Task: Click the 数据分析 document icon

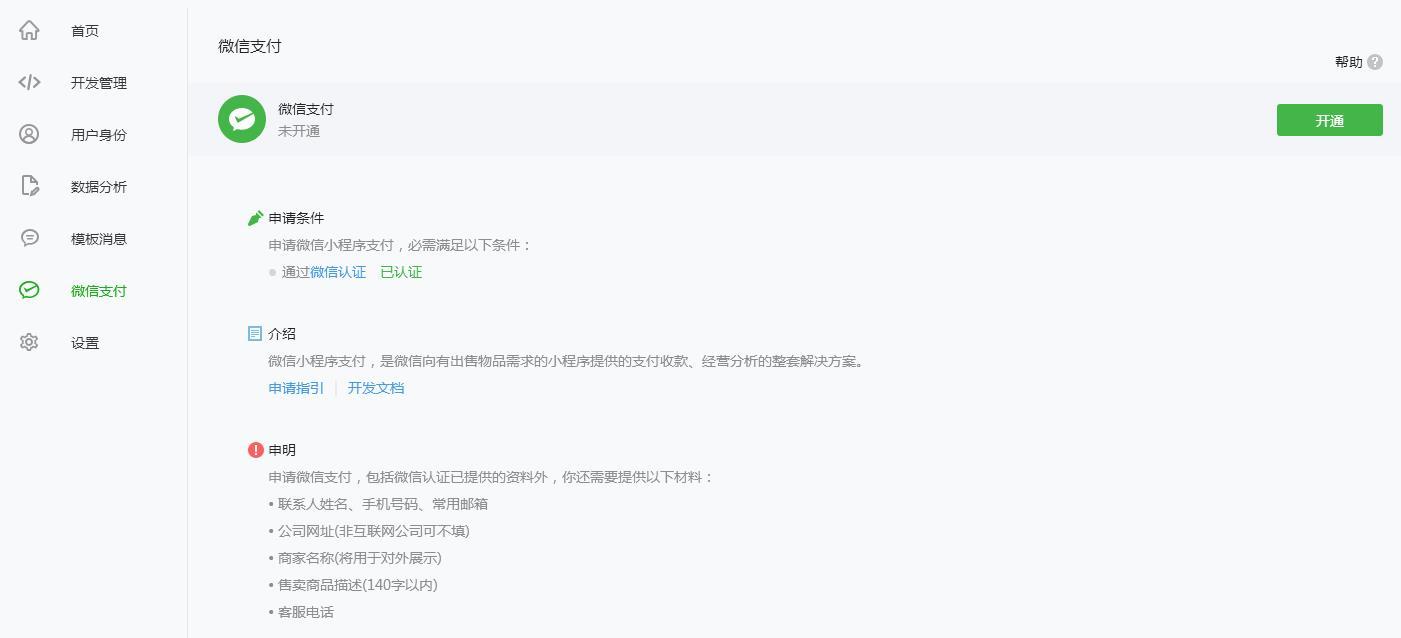Action: (x=29, y=186)
